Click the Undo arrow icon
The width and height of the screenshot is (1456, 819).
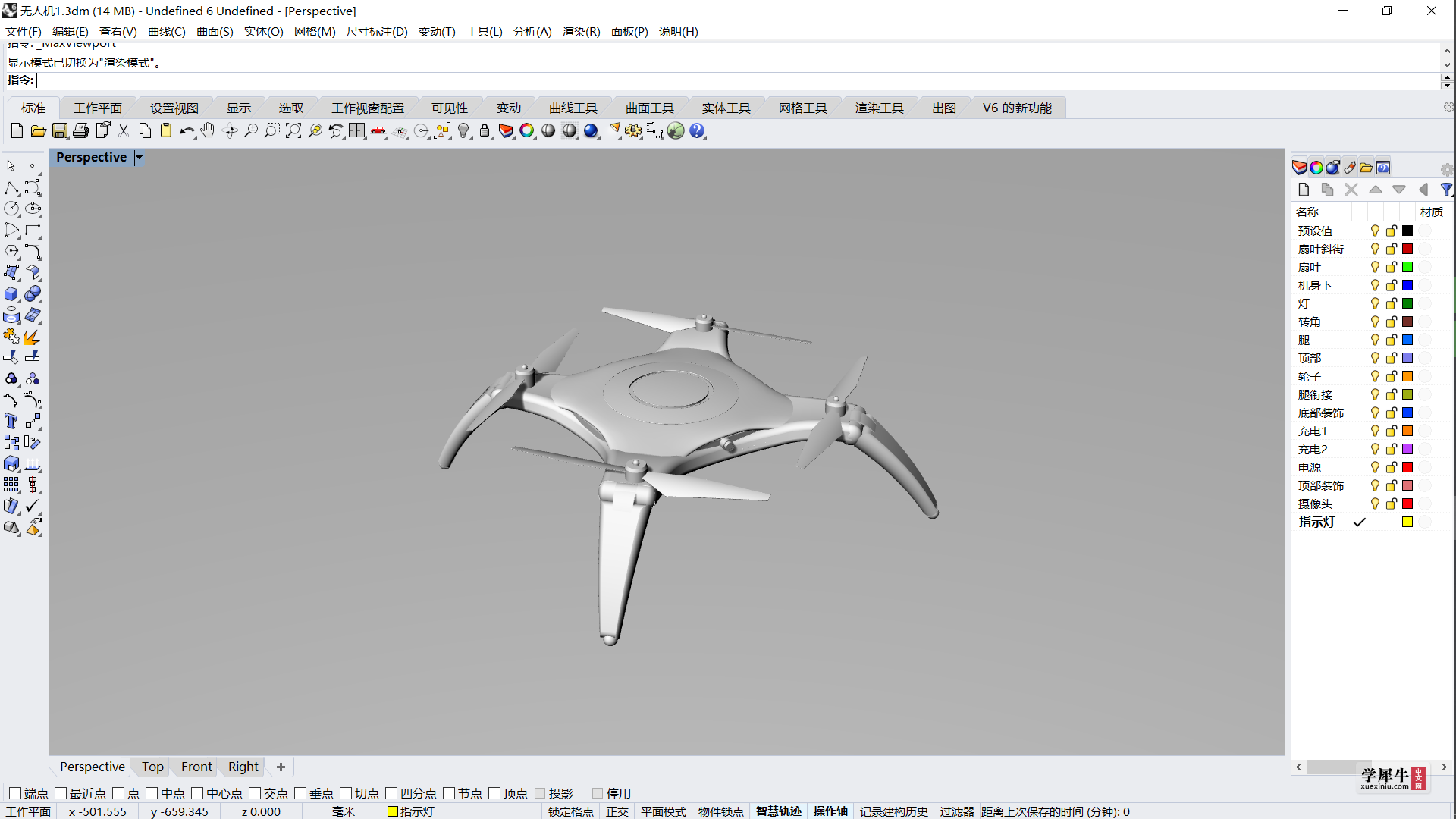[187, 131]
